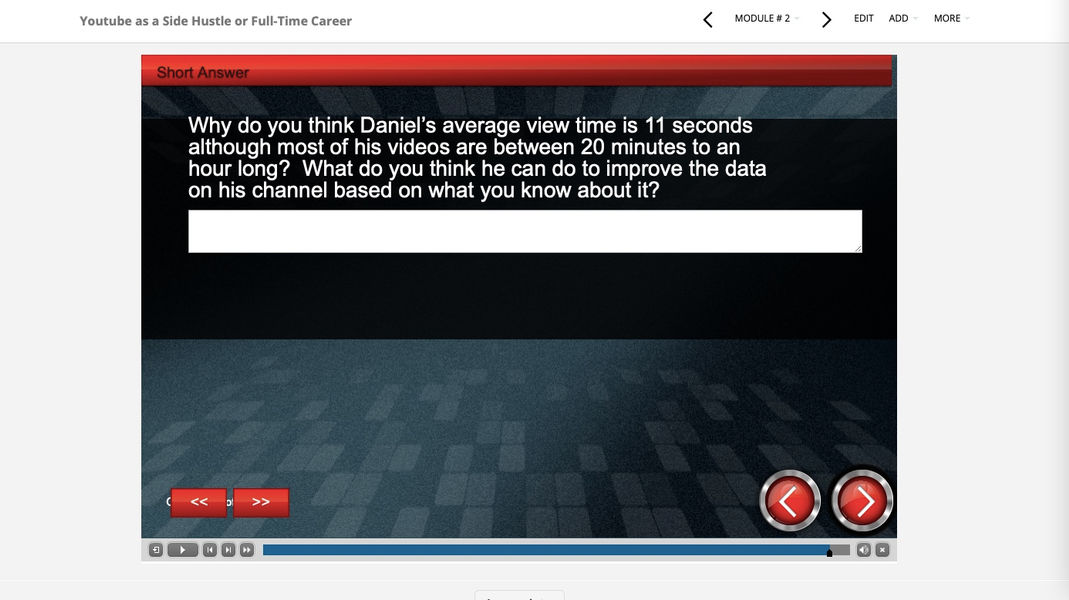
Task: Close the player with the X icon
Action: point(882,550)
